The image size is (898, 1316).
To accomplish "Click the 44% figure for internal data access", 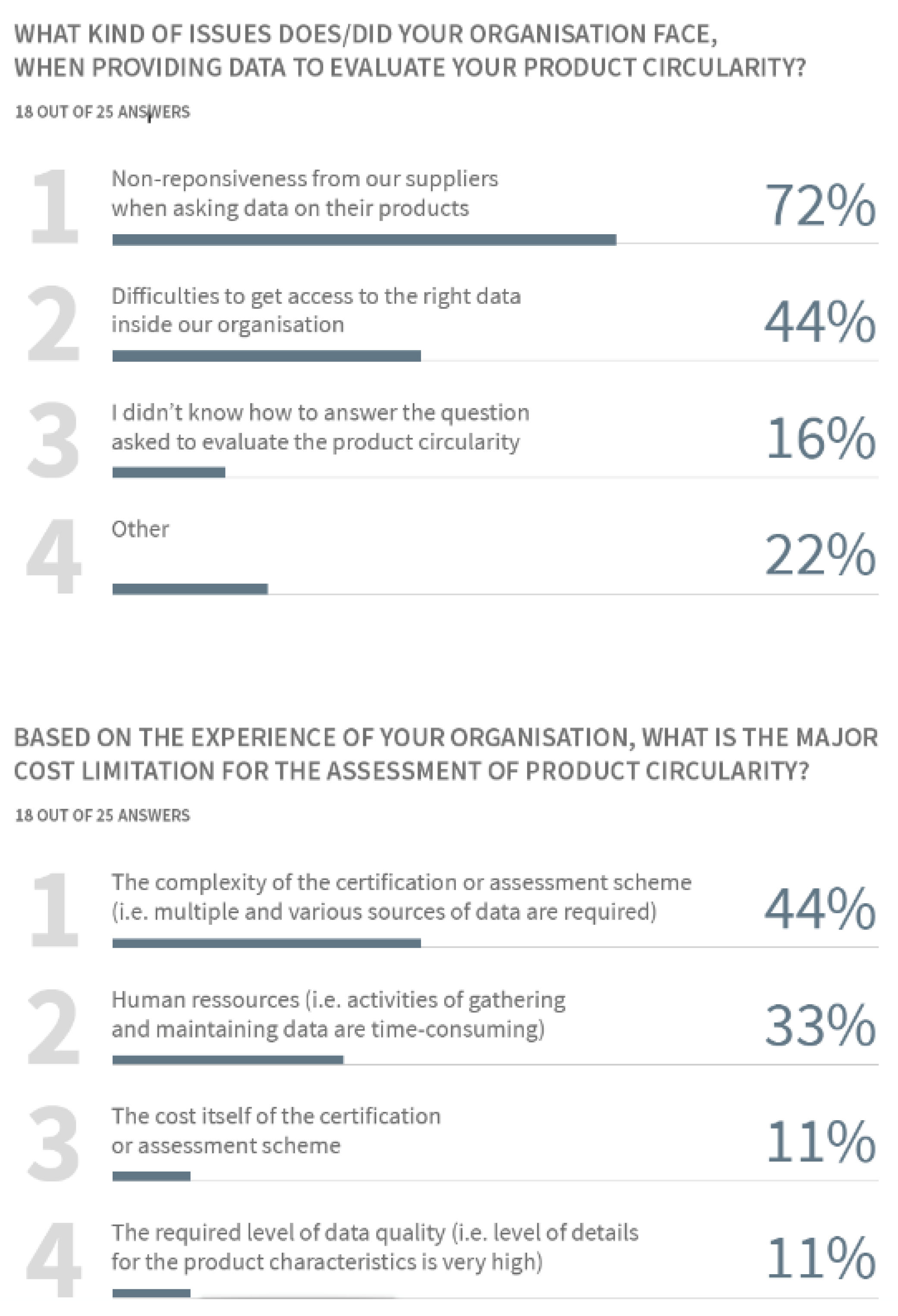I will [x=820, y=322].
